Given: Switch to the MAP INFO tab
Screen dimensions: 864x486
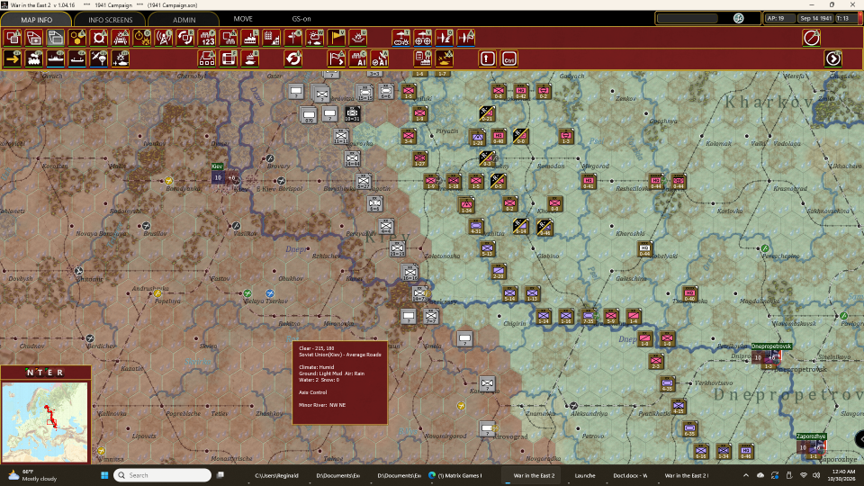Looking at the screenshot, I should pos(36,19).
